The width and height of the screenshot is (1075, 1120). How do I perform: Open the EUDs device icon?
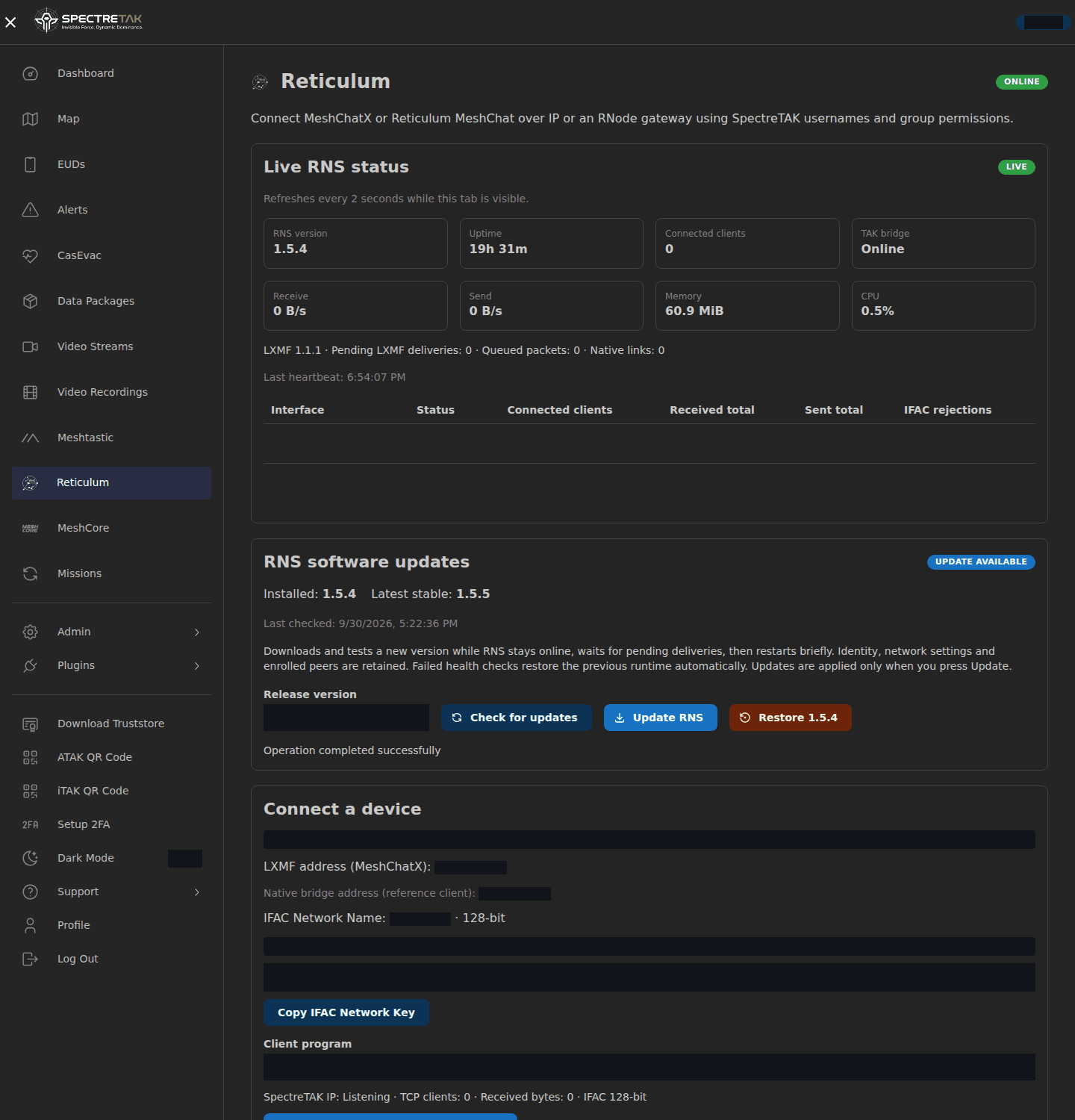[x=30, y=164]
